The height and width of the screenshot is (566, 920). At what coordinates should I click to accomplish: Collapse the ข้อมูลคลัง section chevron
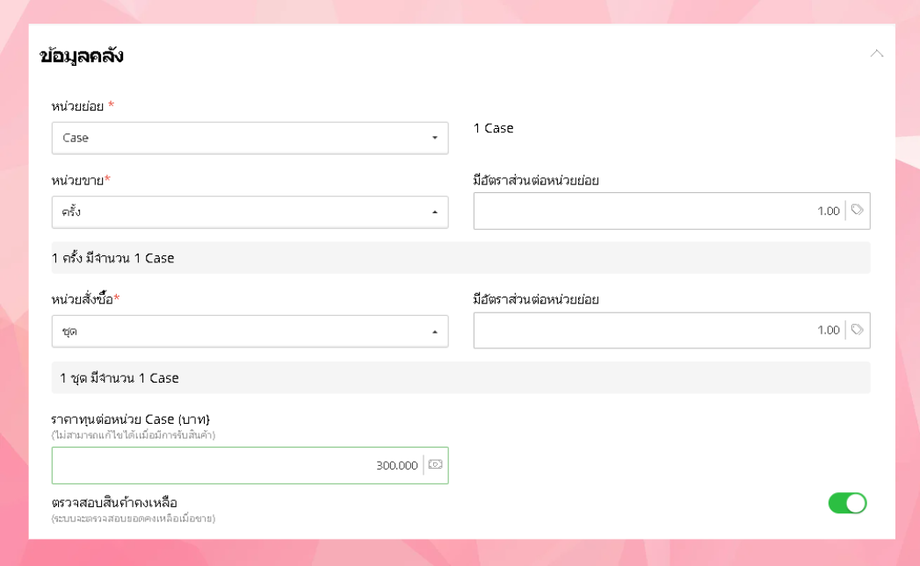tap(876, 54)
